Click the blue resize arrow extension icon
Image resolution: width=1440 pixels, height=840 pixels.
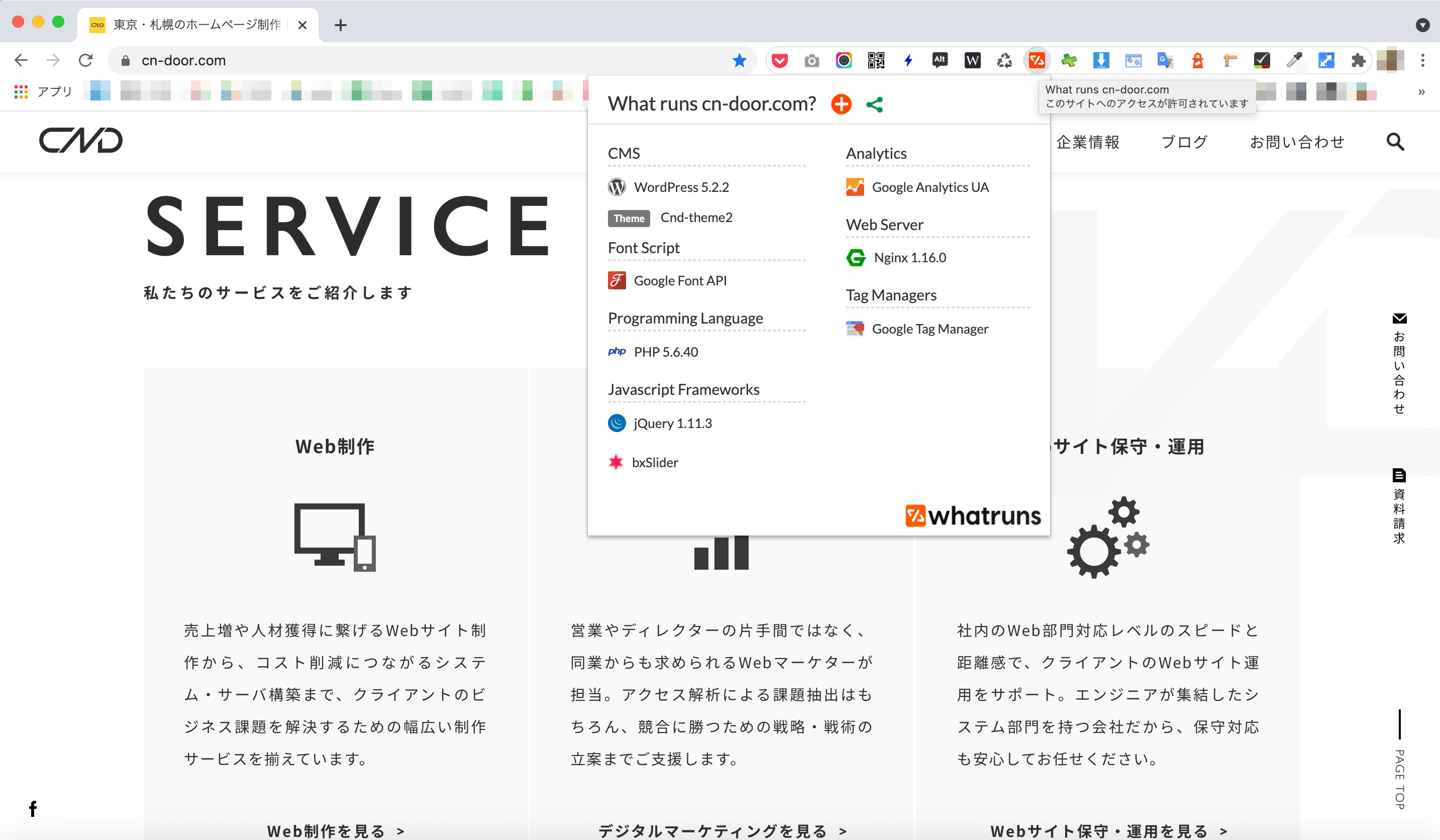click(1326, 60)
